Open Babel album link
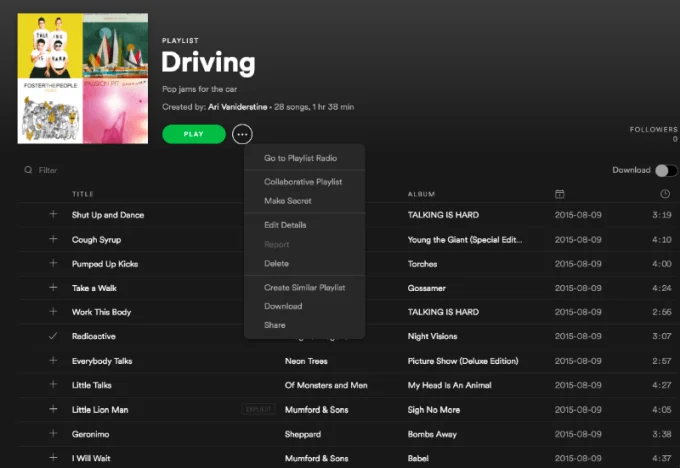680x468 pixels. pyautogui.click(x=418, y=458)
